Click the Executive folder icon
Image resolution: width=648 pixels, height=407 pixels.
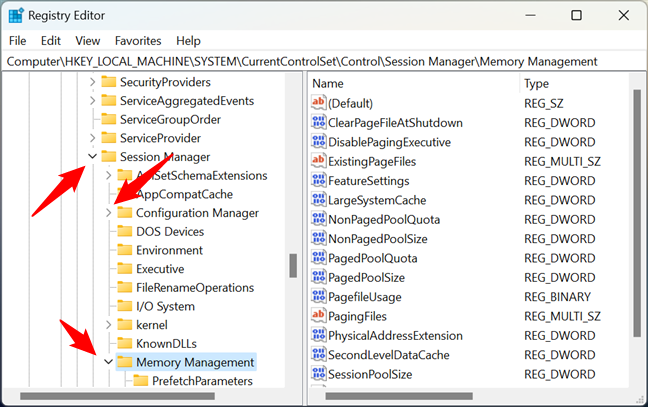click(124, 269)
